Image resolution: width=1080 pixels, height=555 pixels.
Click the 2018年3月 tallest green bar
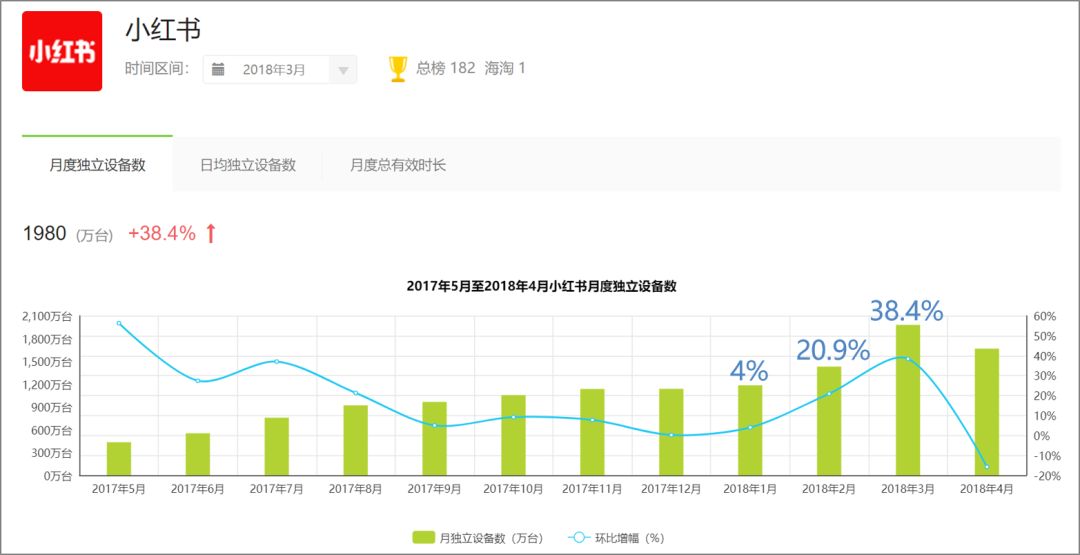point(907,400)
